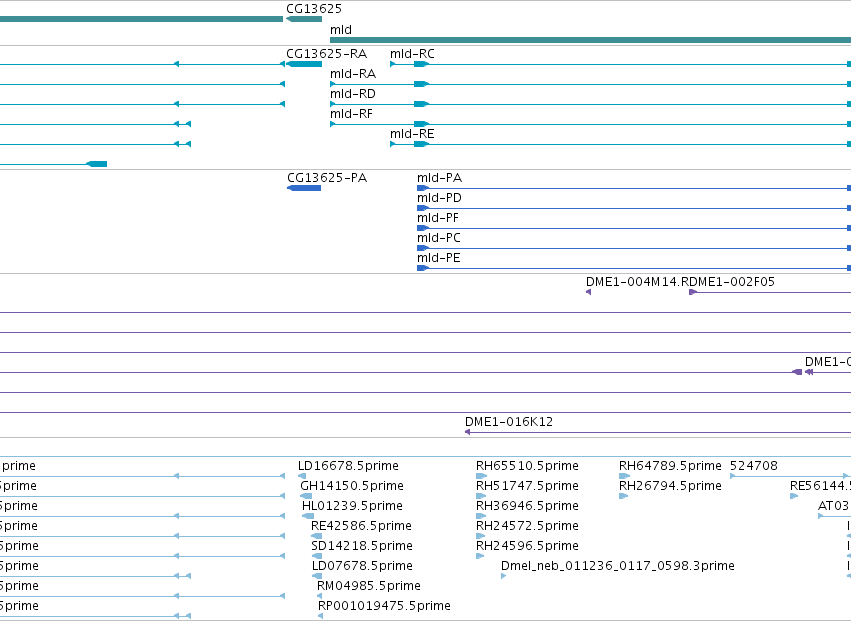The height and width of the screenshot is (621, 851).
Task: Click the RH65510.5prime EST label
Action: point(527,466)
